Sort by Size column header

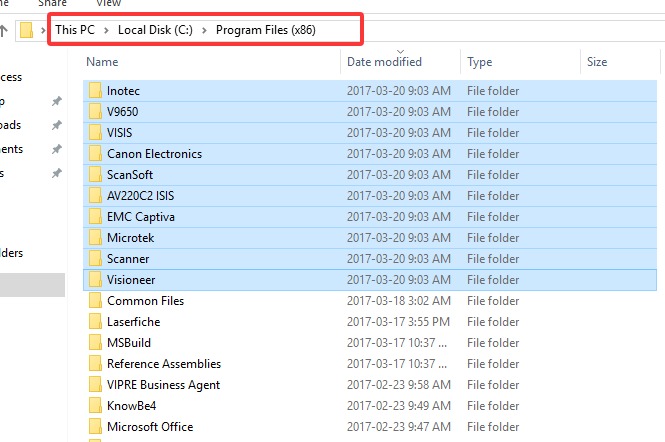pos(597,62)
